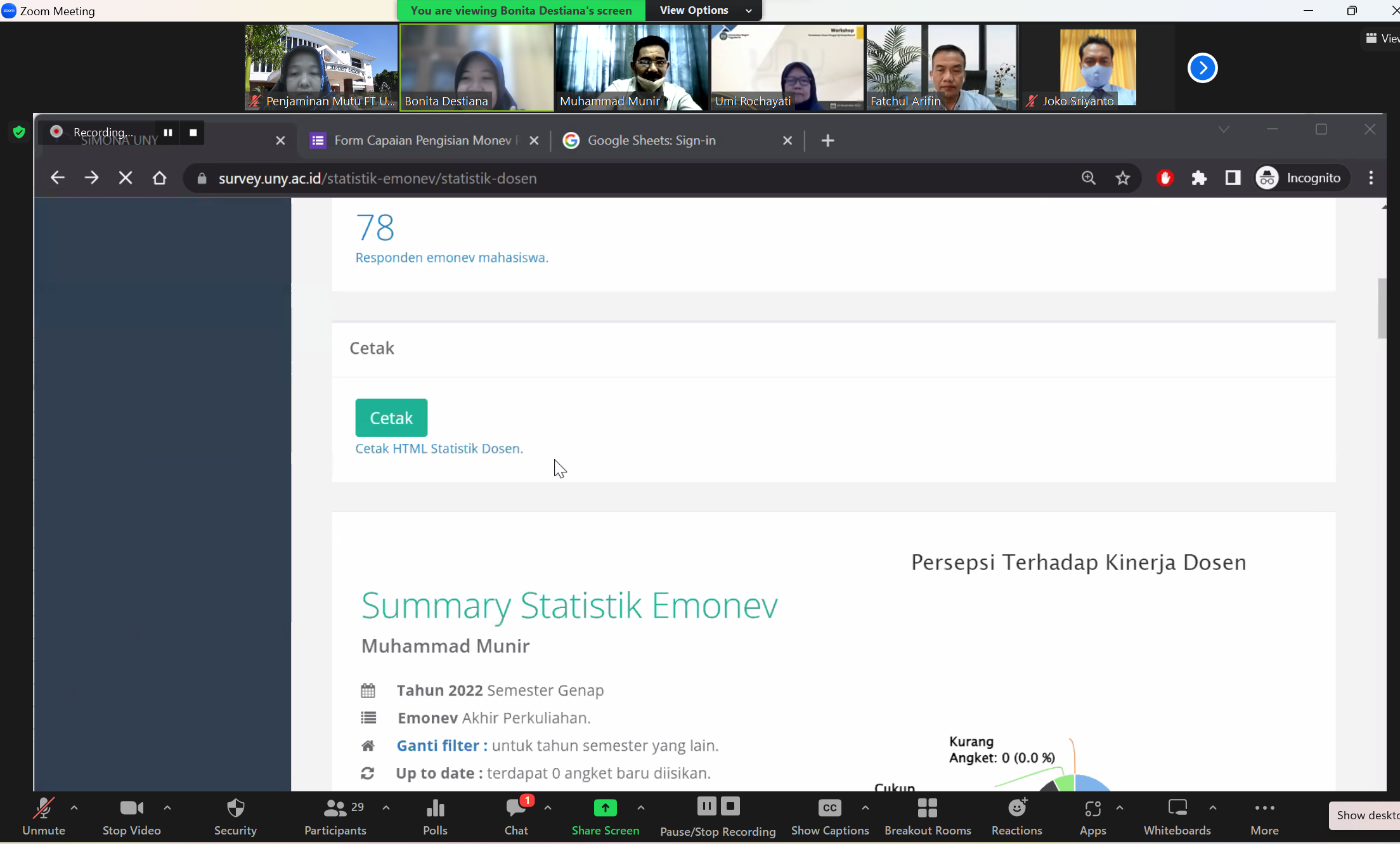
Task: Click the Ganti filter link
Action: (x=441, y=746)
